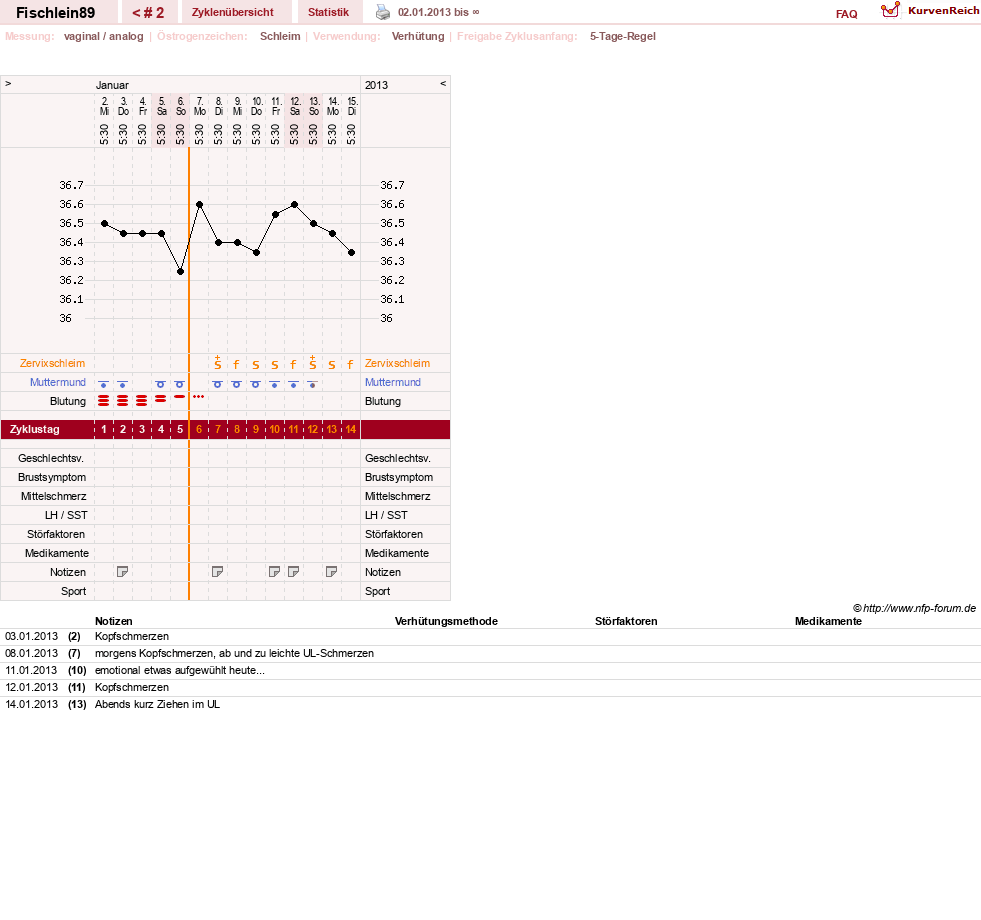Click the printer icon beside the date range
The height and width of the screenshot is (920, 981).
click(382, 12)
